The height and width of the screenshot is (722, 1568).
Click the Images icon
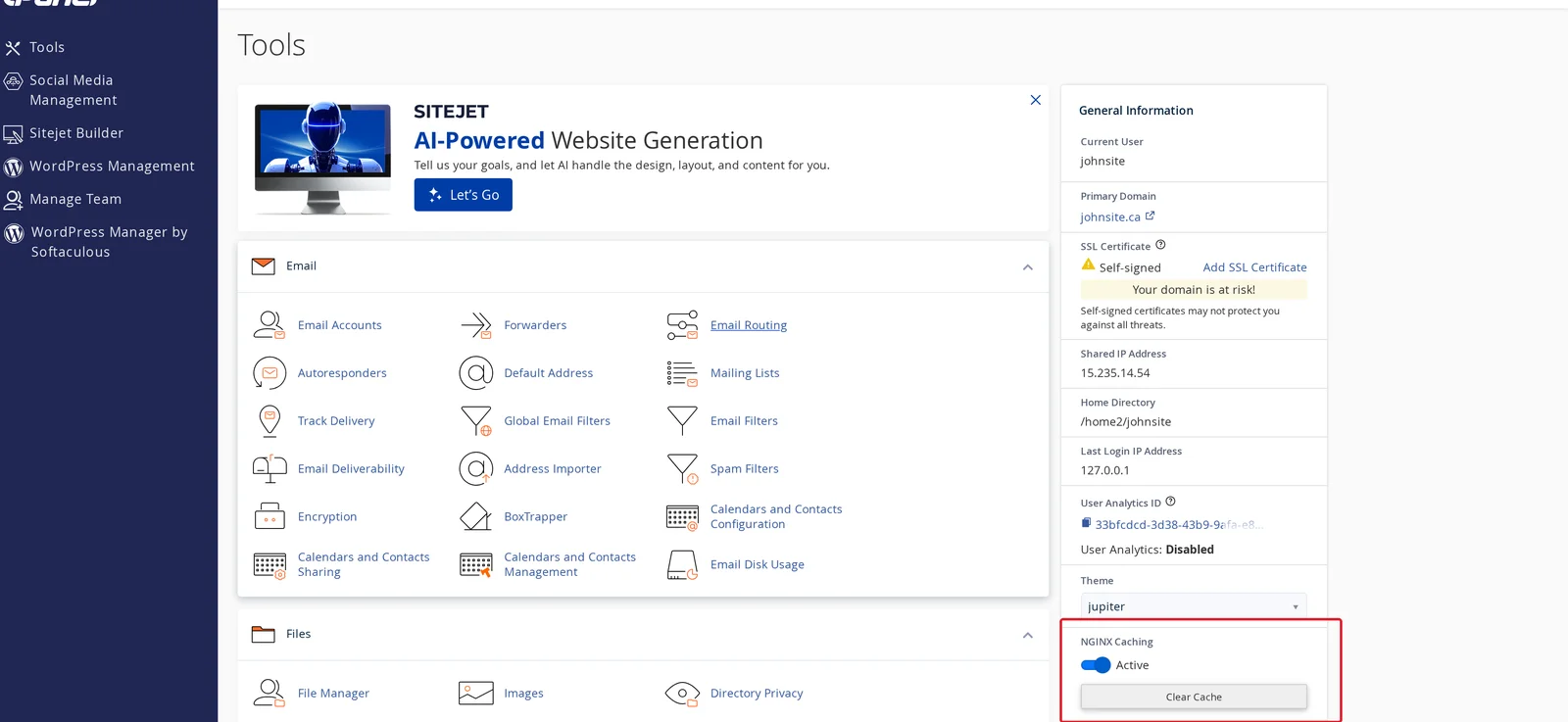tap(476, 693)
